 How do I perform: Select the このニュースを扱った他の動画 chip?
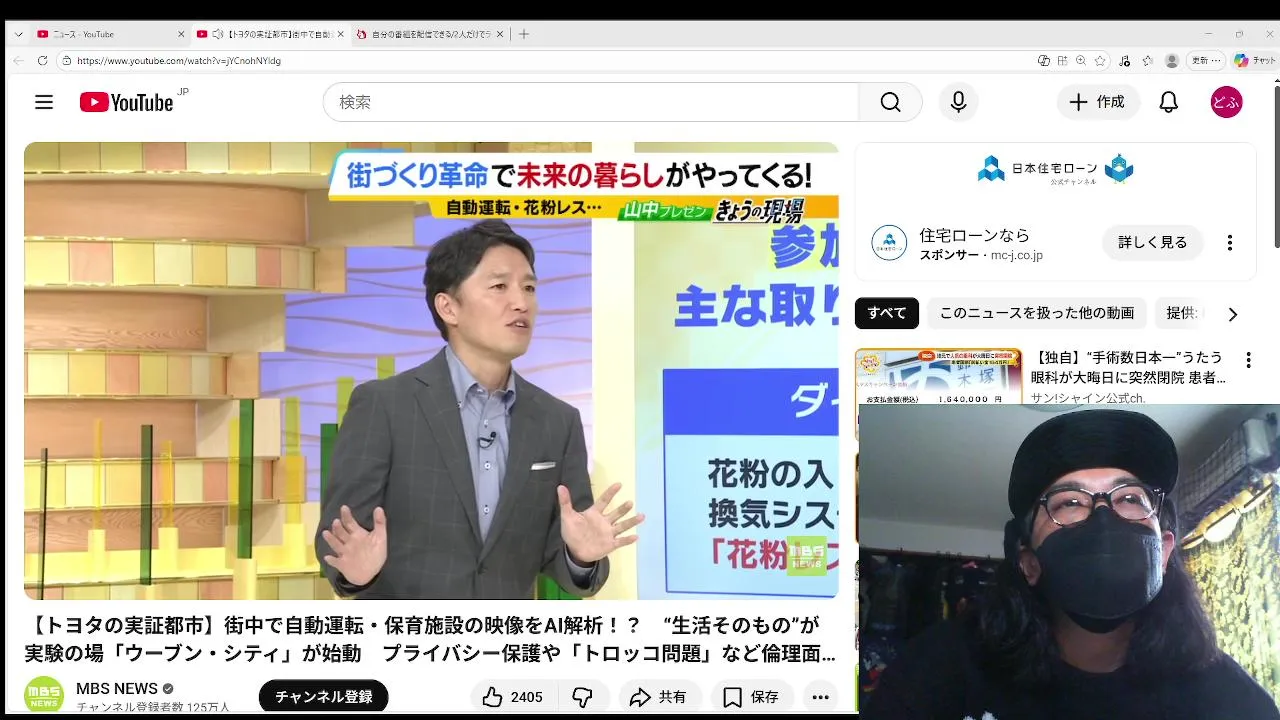click(1036, 313)
